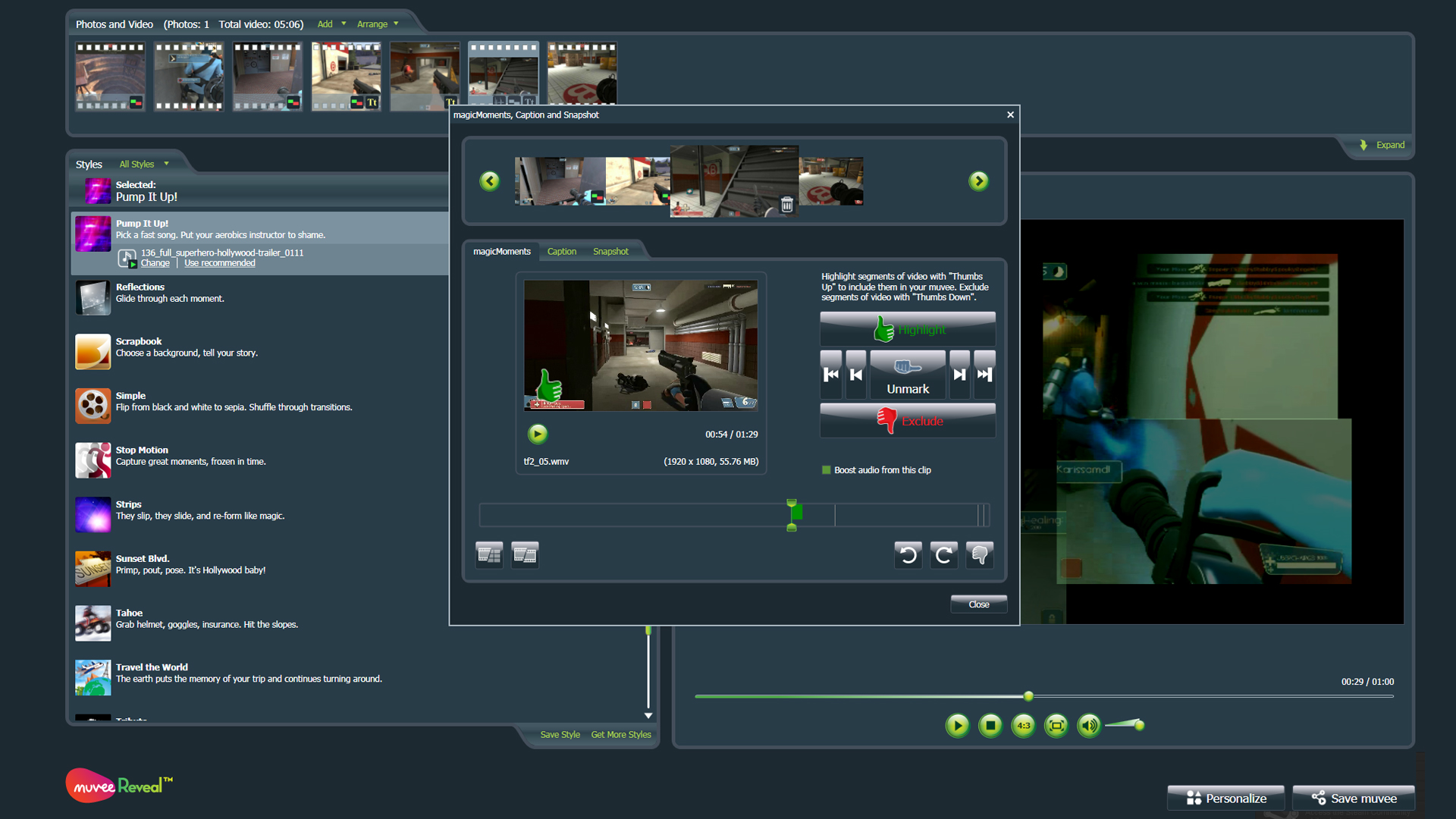Undo the last marking action
The width and height of the screenshot is (1456, 819).
[x=908, y=554]
